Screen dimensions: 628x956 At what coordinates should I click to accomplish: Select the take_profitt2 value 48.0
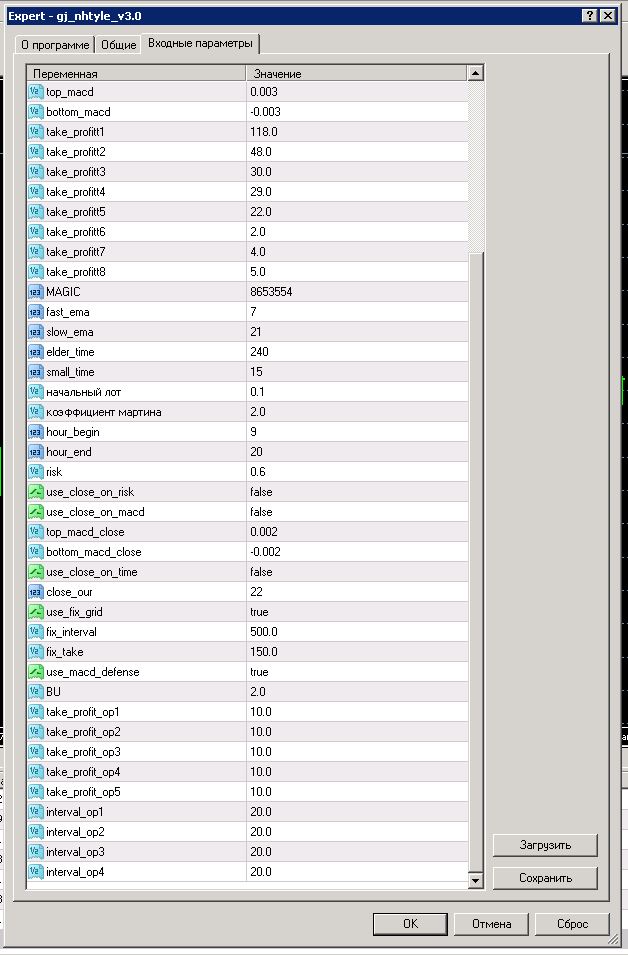[261, 152]
